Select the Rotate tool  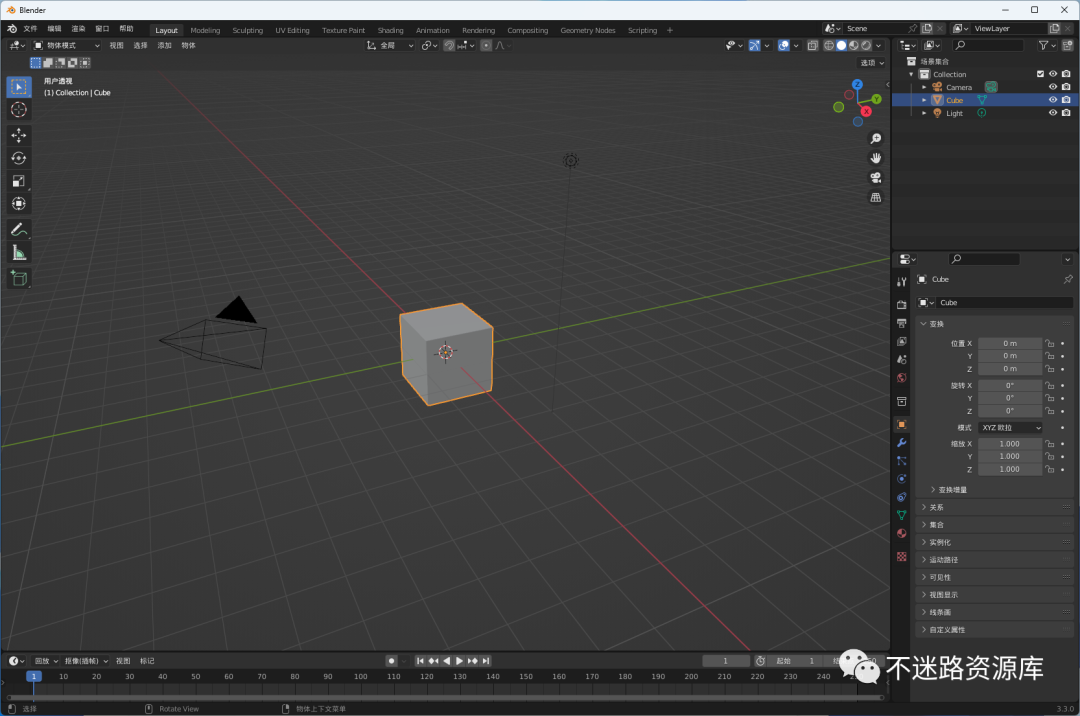pyautogui.click(x=19, y=158)
